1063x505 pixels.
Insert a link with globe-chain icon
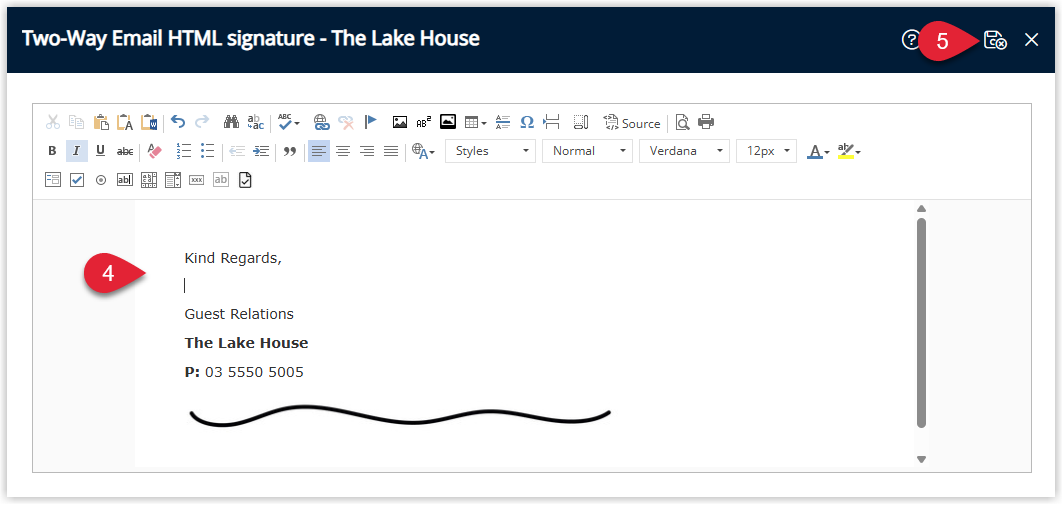tap(321, 123)
